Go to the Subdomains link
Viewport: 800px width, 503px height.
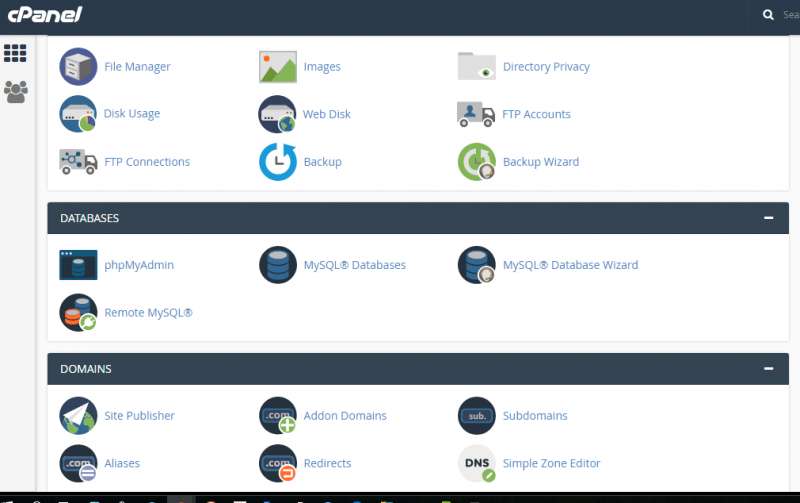click(x=535, y=416)
